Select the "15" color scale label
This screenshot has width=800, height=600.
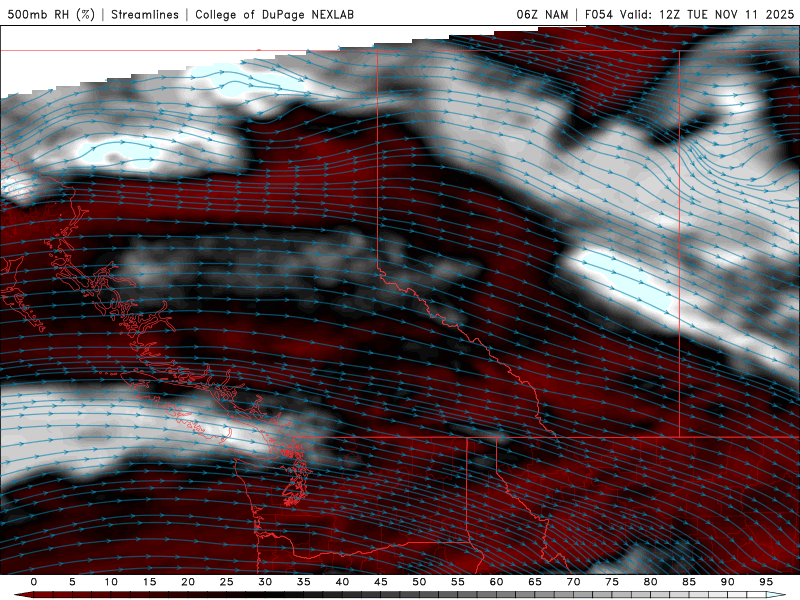click(149, 582)
